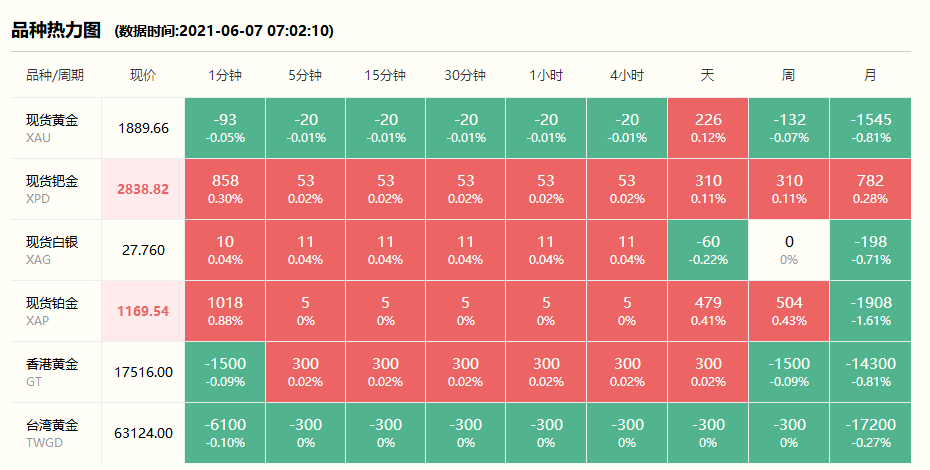Click the white 0 weekly silver cell
Viewport: 930px width, 470px height.
pyautogui.click(x=788, y=250)
